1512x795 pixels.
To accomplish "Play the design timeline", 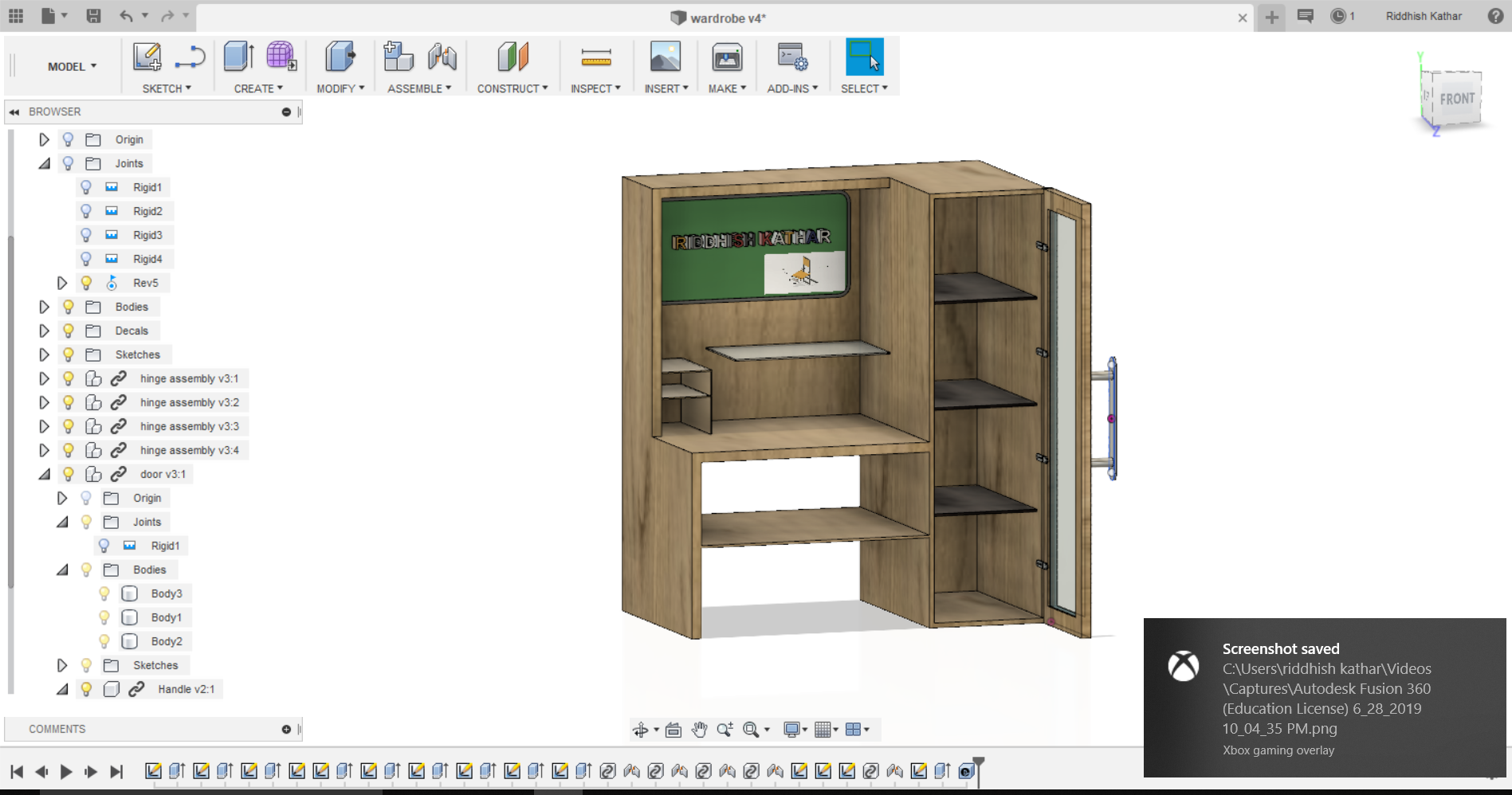I will point(66,771).
